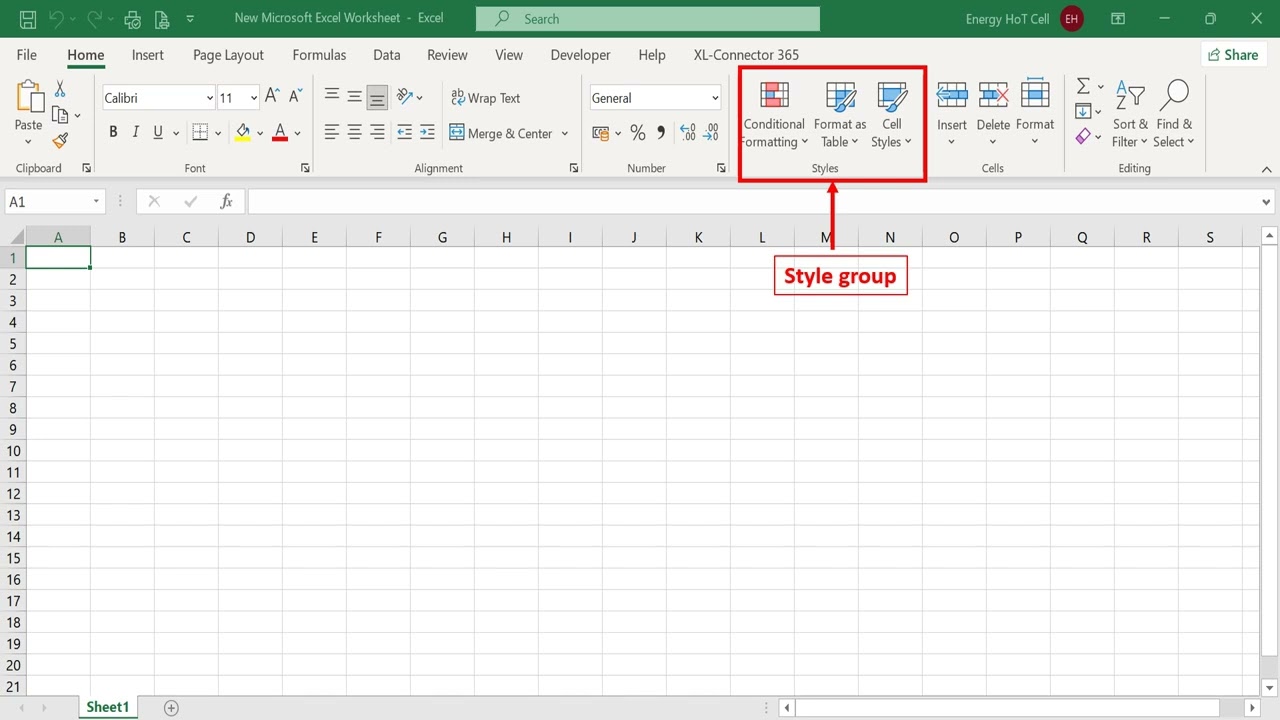Open the Borders dropdown arrow
Viewport: 1280px width, 720px height.
[x=217, y=133]
